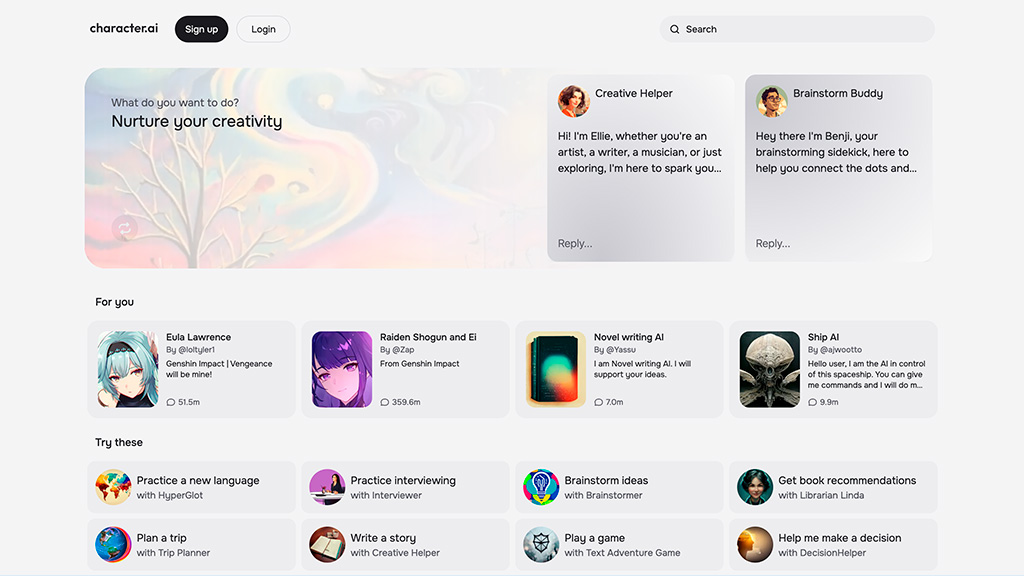The height and width of the screenshot is (576, 1024).
Task: Click HyperGlot world map icon
Action: [113, 487]
